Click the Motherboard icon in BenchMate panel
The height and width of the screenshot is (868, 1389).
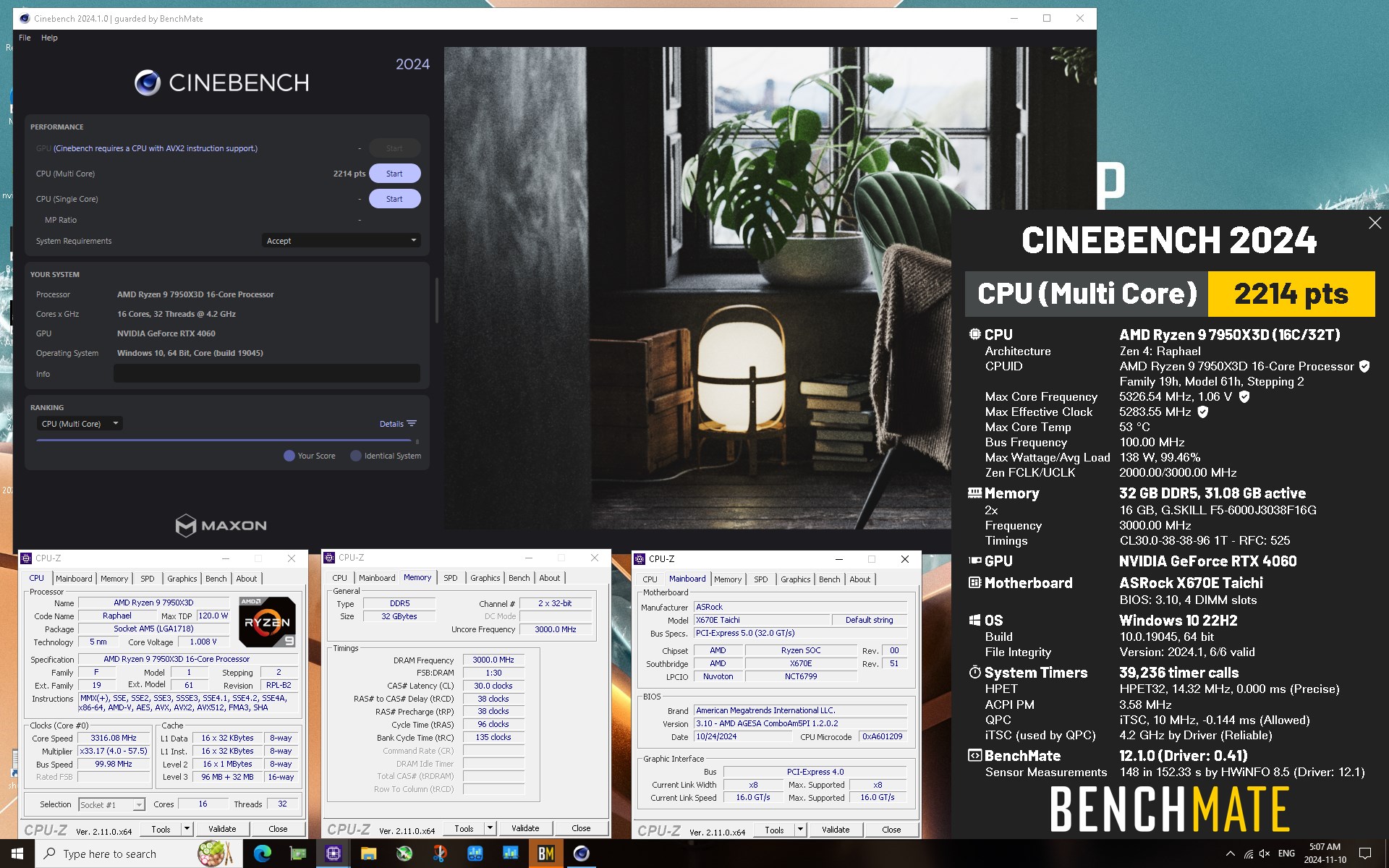pyautogui.click(x=975, y=582)
